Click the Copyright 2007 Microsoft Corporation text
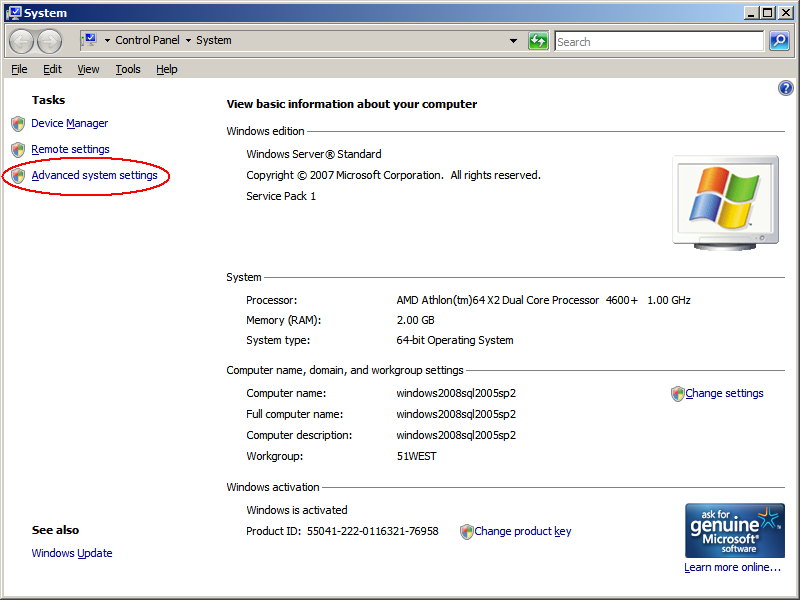Viewport: 800px width, 600px height. tap(393, 176)
